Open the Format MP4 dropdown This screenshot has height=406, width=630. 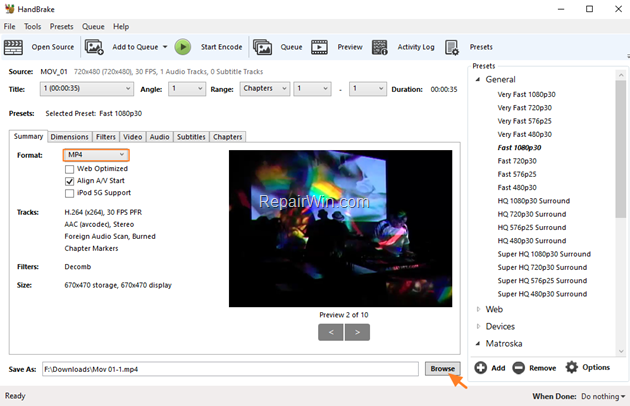[x=96, y=155]
